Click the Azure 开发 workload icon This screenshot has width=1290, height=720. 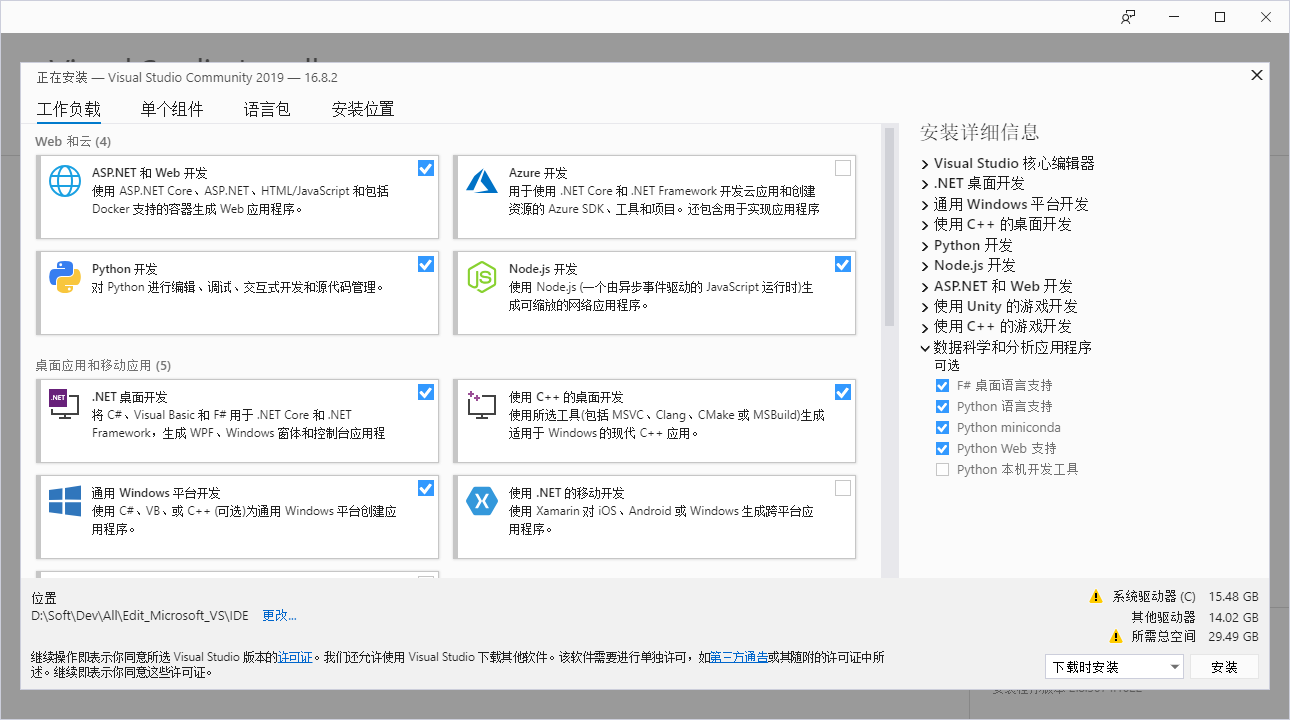tap(481, 181)
